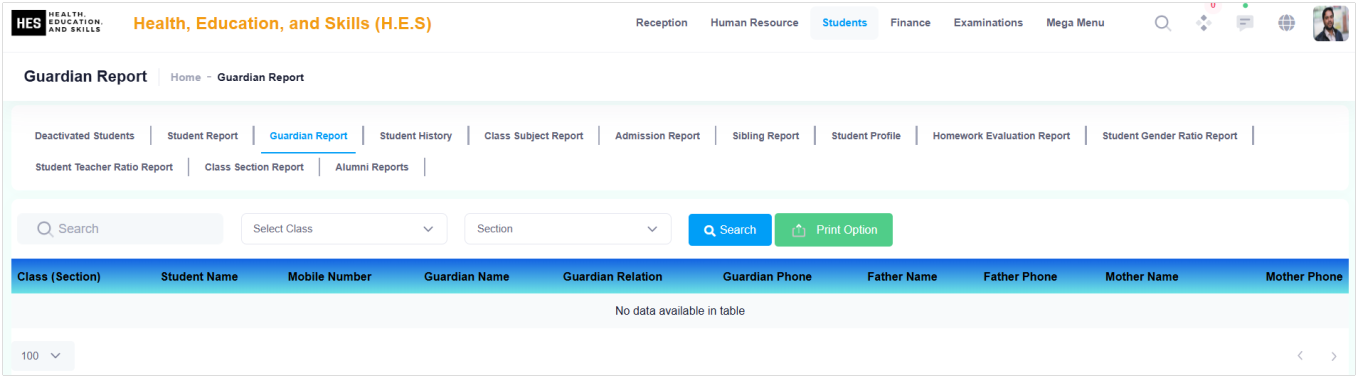Screen dimensions: 1358x378
Task: Go to next table page arrow
Action: [1333, 356]
